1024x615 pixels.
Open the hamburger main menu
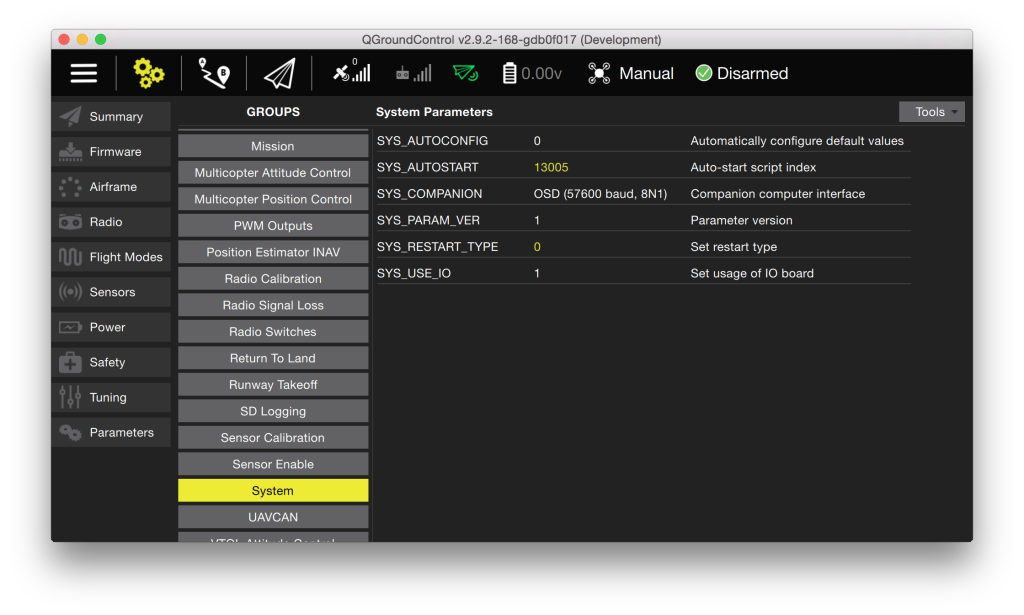(x=84, y=73)
